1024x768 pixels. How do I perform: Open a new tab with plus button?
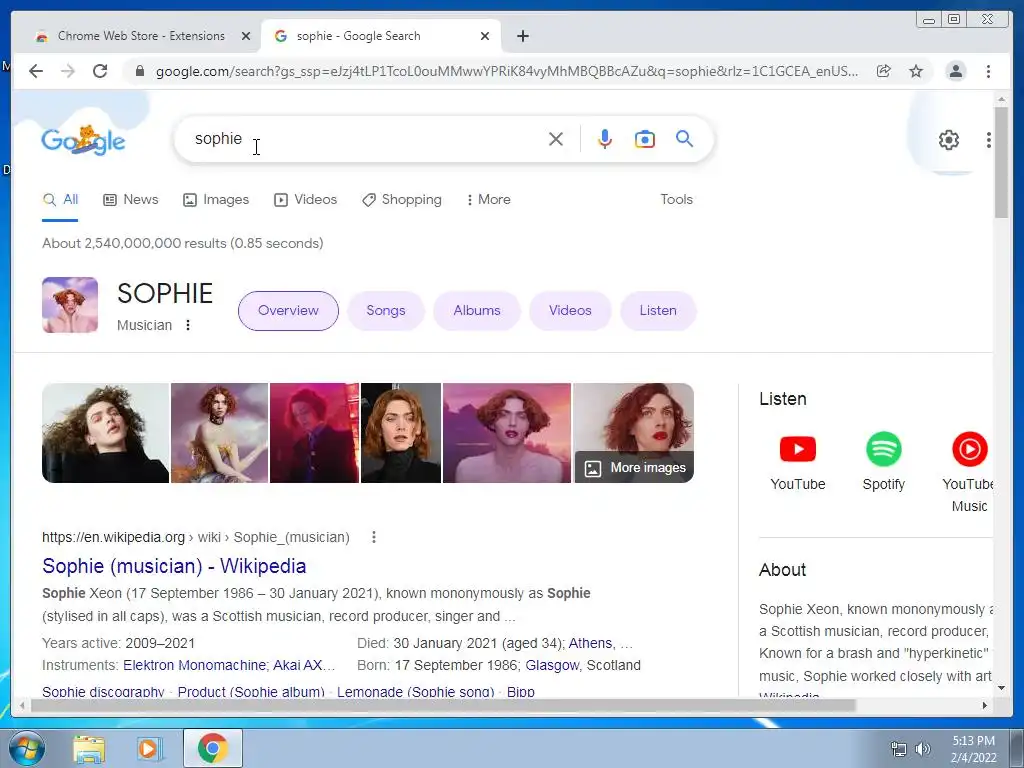pyautogui.click(x=522, y=36)
